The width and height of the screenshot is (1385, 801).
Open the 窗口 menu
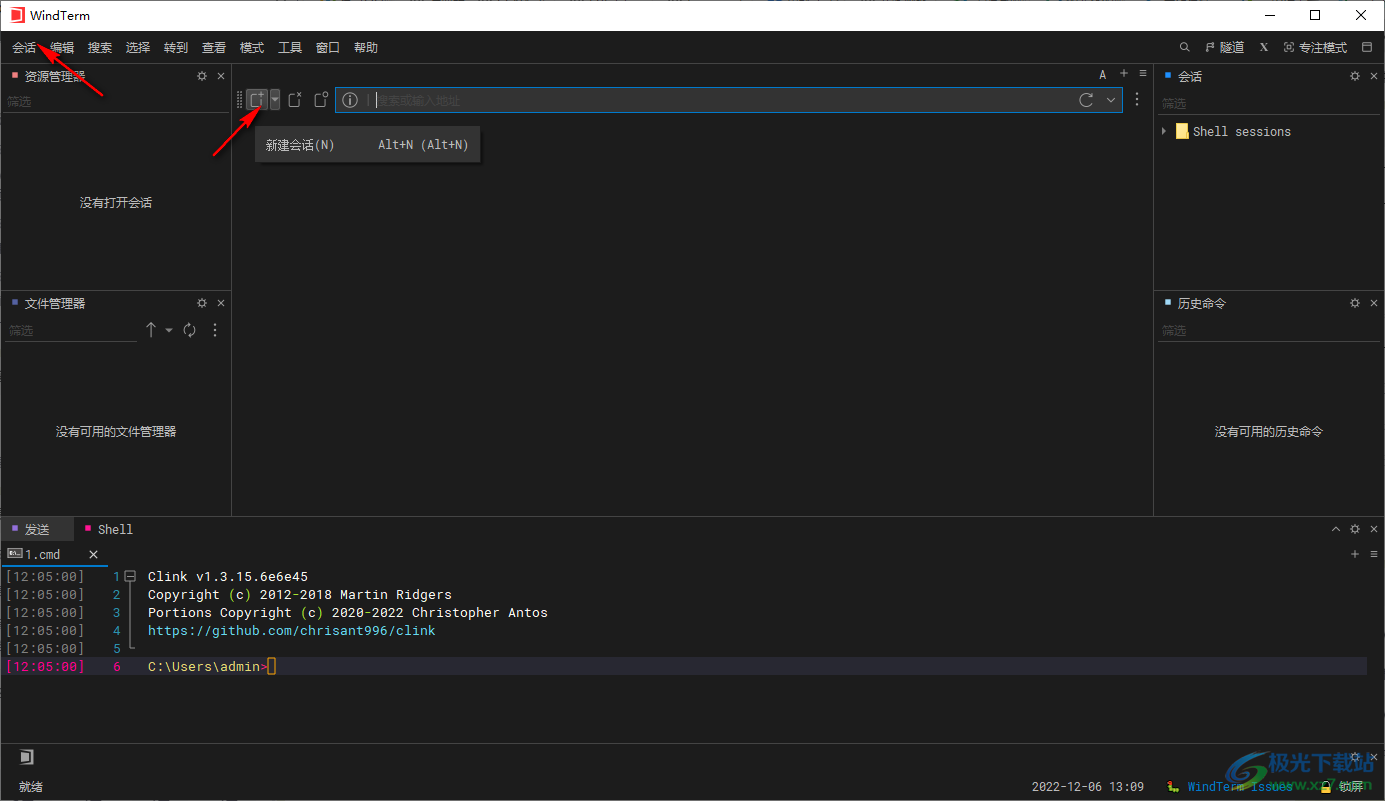(x=328, y=48)
